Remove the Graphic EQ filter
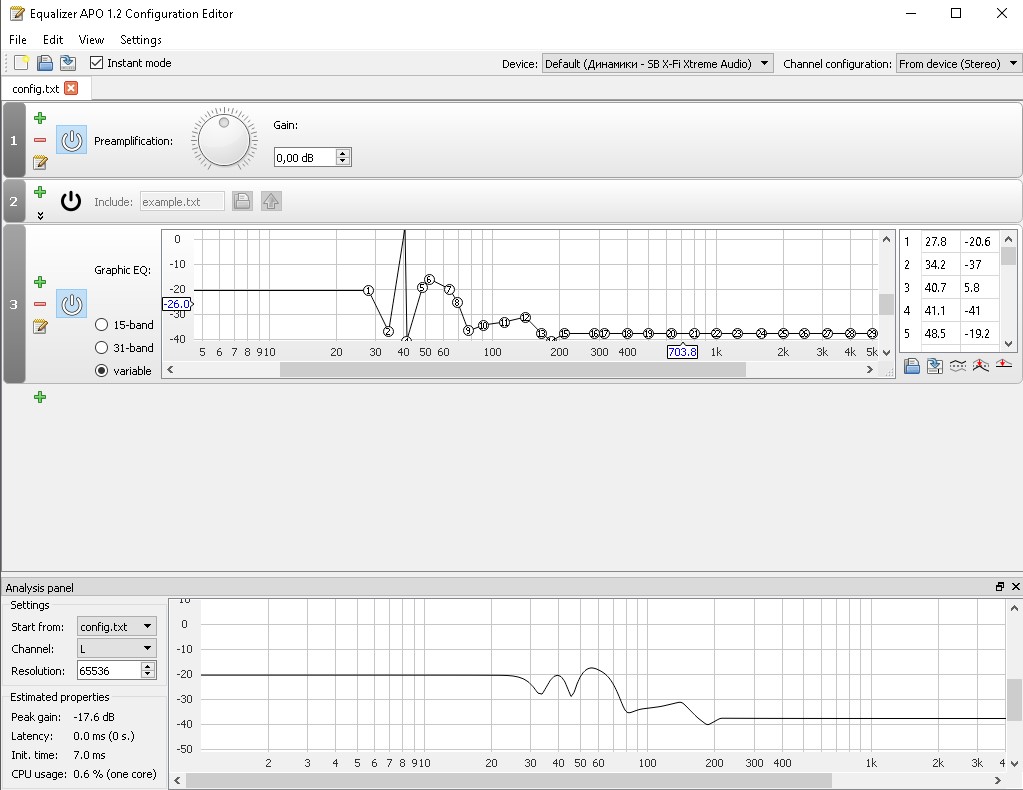This screenshot has width=1023, height=790. click(40, 304)
